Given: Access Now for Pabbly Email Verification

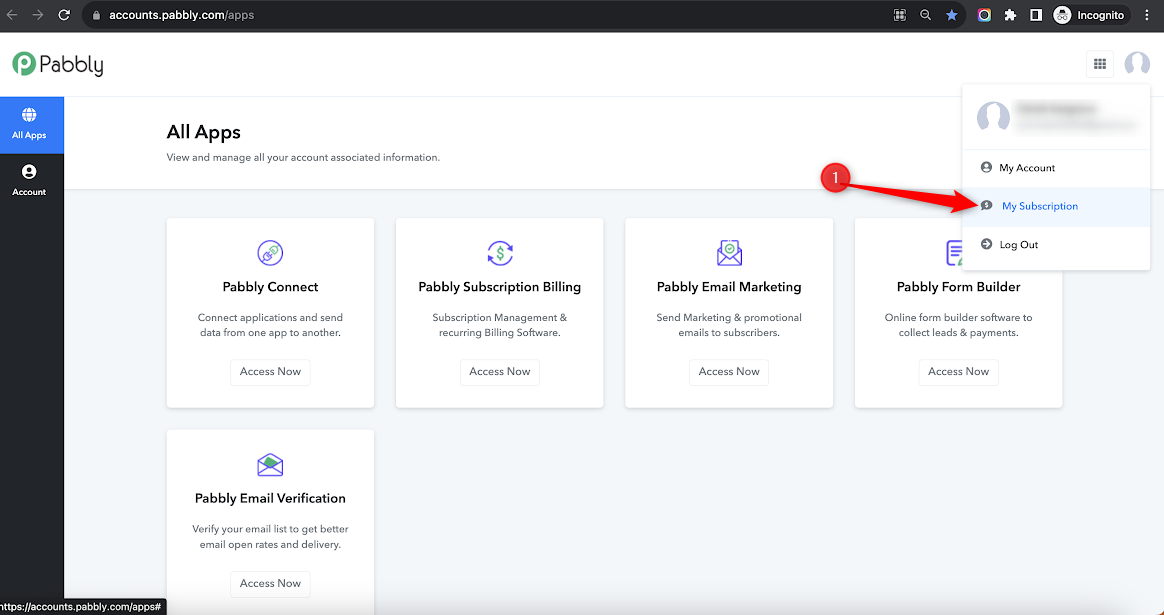Looking at the screenshot, I should tap(270, 584).
